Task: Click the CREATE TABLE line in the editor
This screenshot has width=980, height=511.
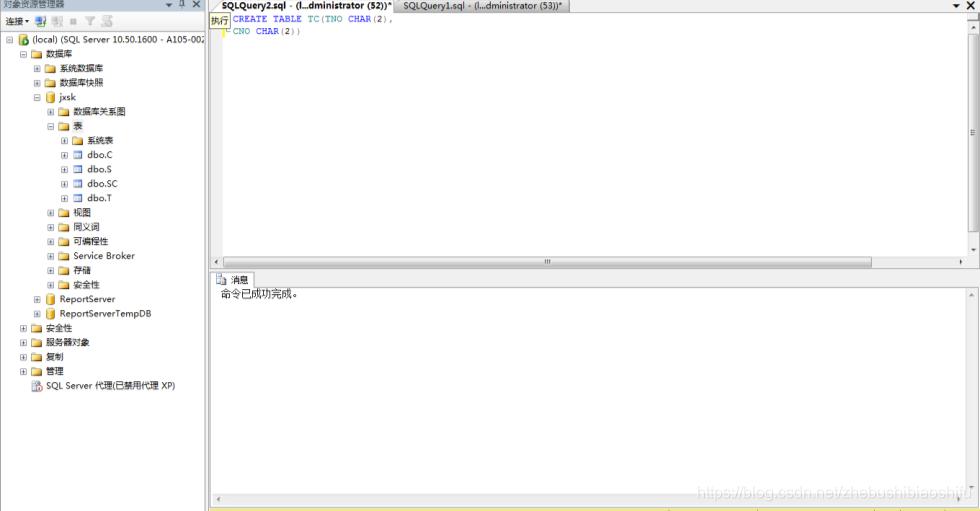Action: (312, 19)
